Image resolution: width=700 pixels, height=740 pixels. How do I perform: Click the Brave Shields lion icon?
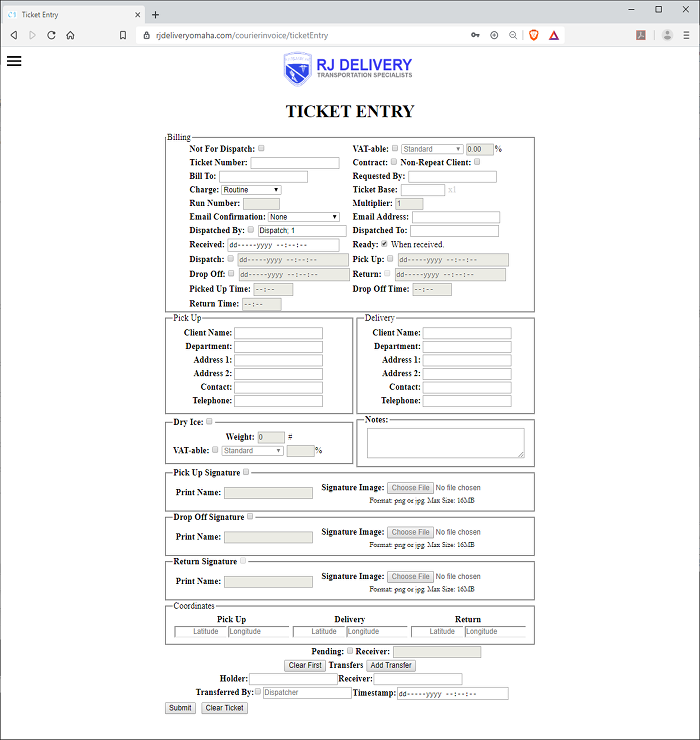click(x=533, y=35)
